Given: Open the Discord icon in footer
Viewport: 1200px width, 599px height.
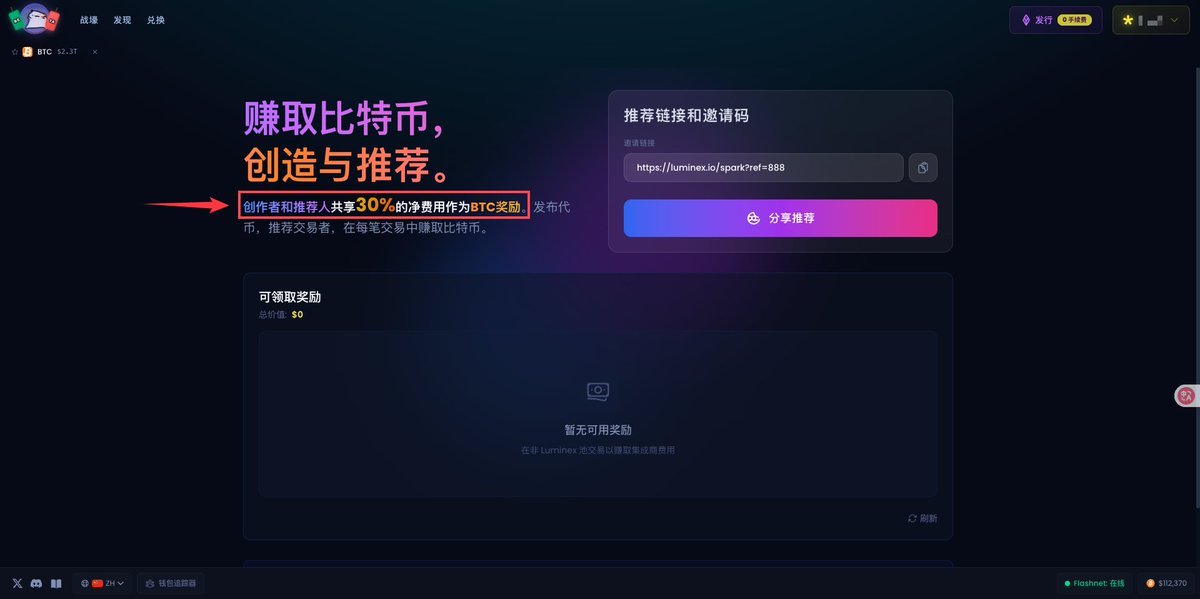Looking at the screenshot, I should pyautogui.click(x=37, y=583).
